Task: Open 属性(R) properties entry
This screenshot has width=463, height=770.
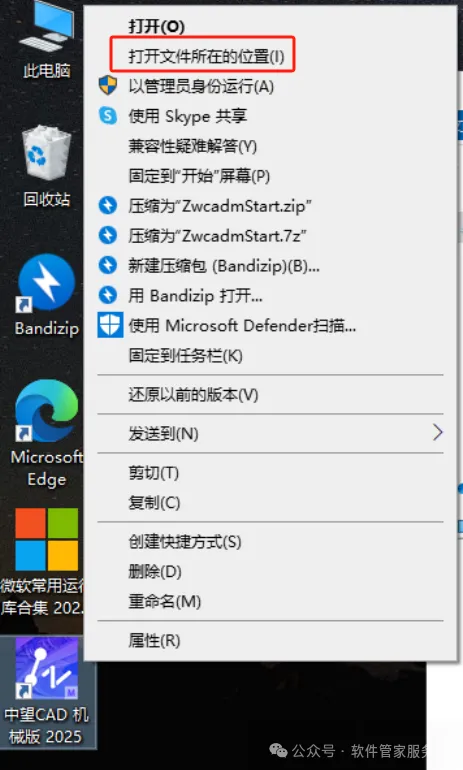Action: [x=154, y=640]
